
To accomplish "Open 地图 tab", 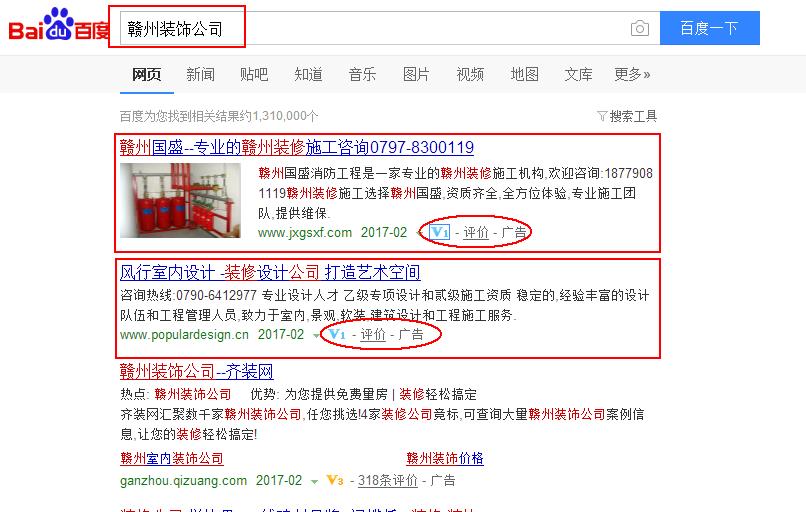I will (524, 75).
